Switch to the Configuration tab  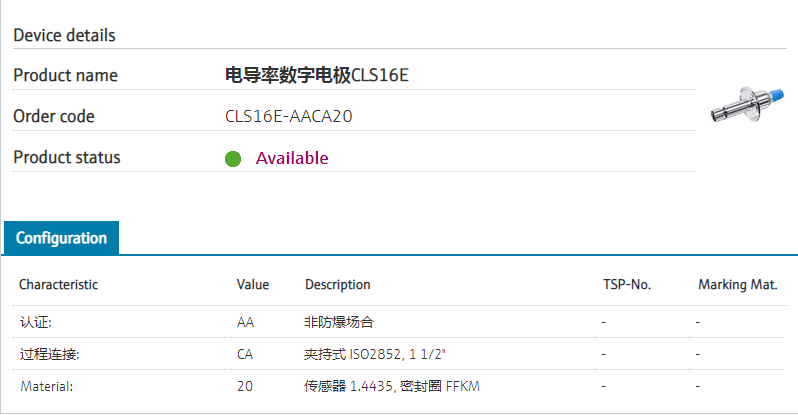coord(61,238)
